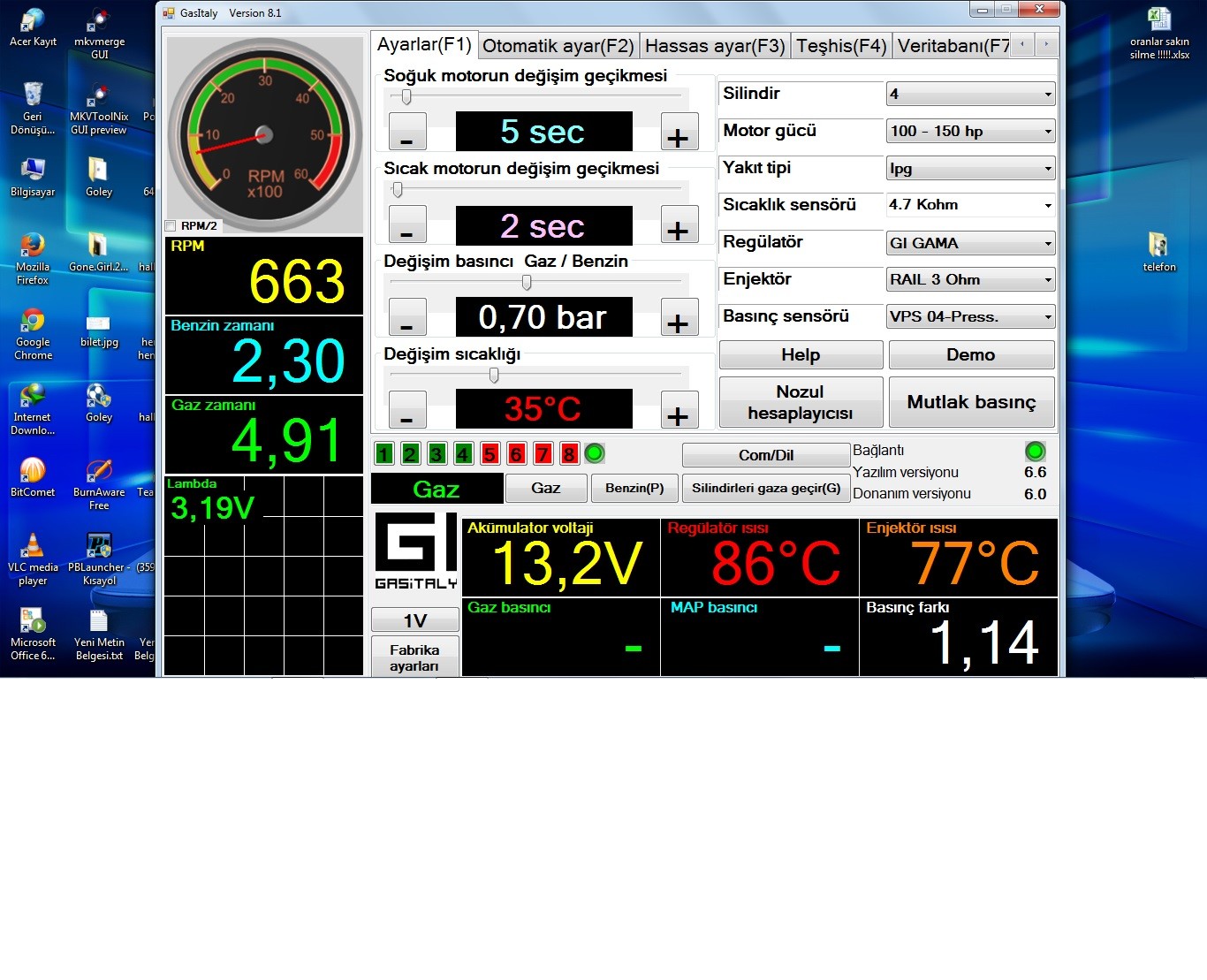Open the BurnAware Free desktop icon

pyautogui.click(x=99, y=473)
